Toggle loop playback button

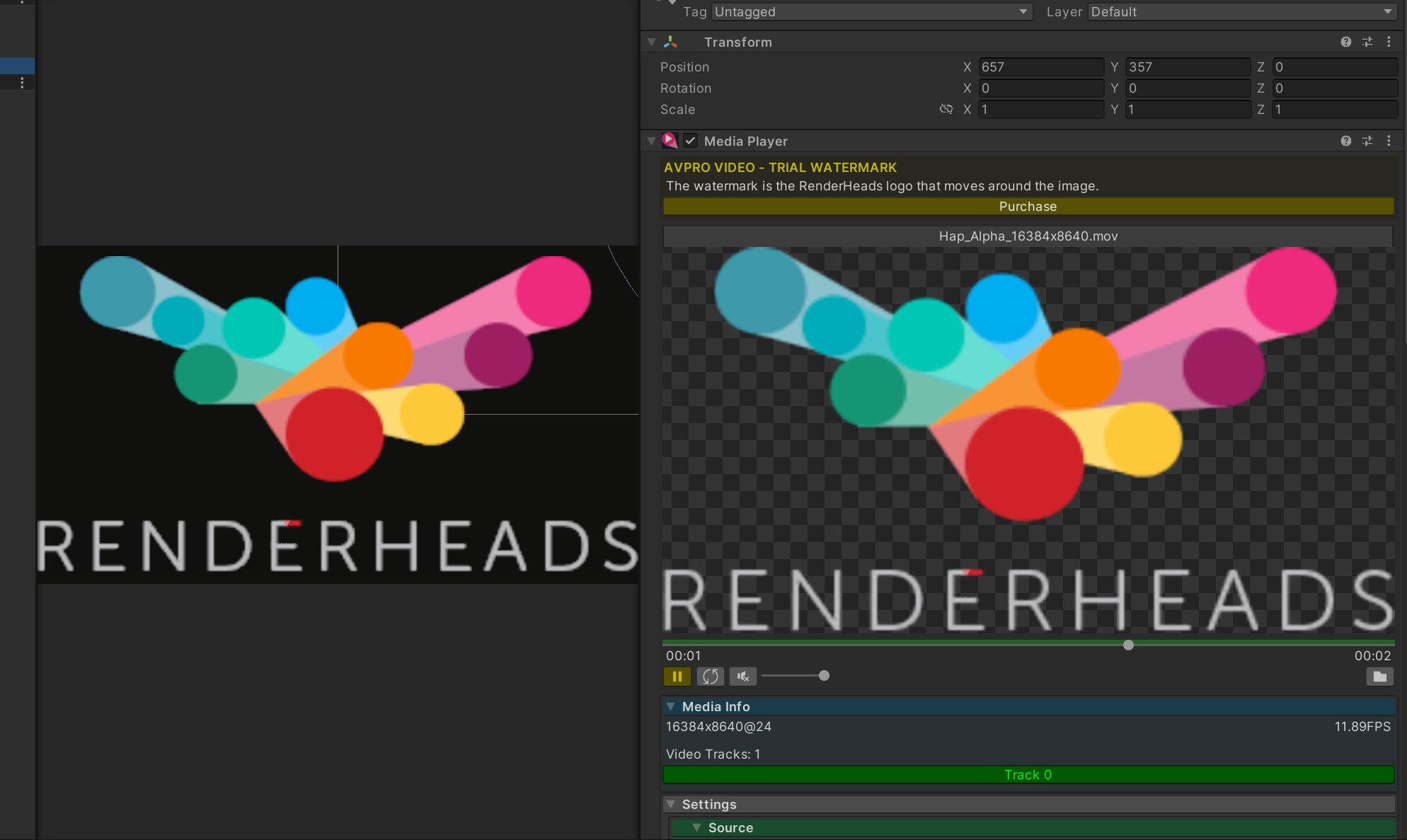(710, 677)
